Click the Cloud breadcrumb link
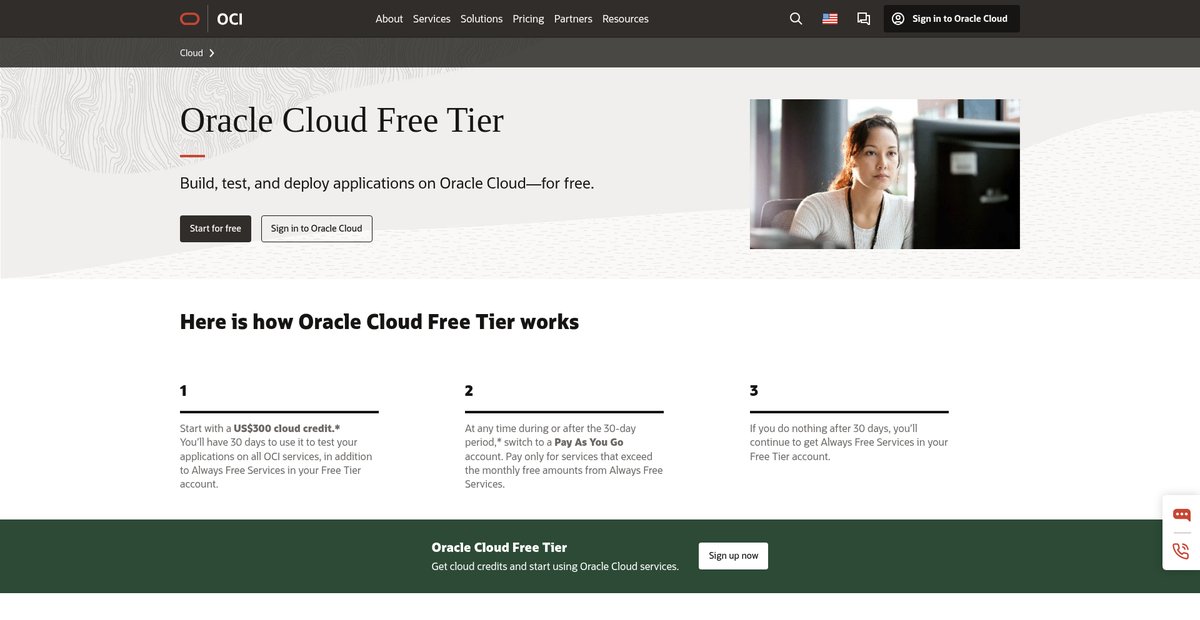 (191, 53)
